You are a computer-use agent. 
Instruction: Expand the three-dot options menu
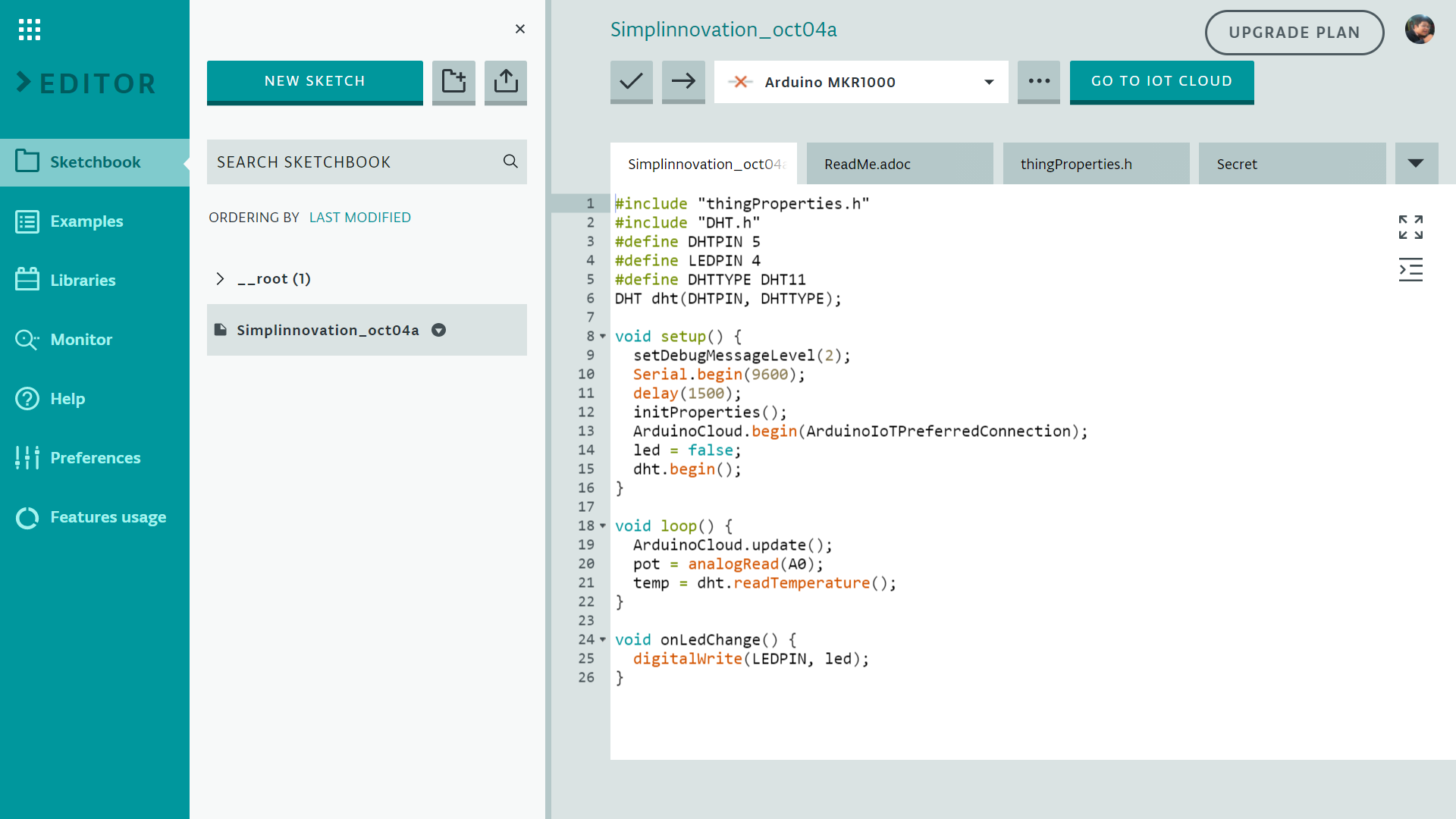point(1039,81)
